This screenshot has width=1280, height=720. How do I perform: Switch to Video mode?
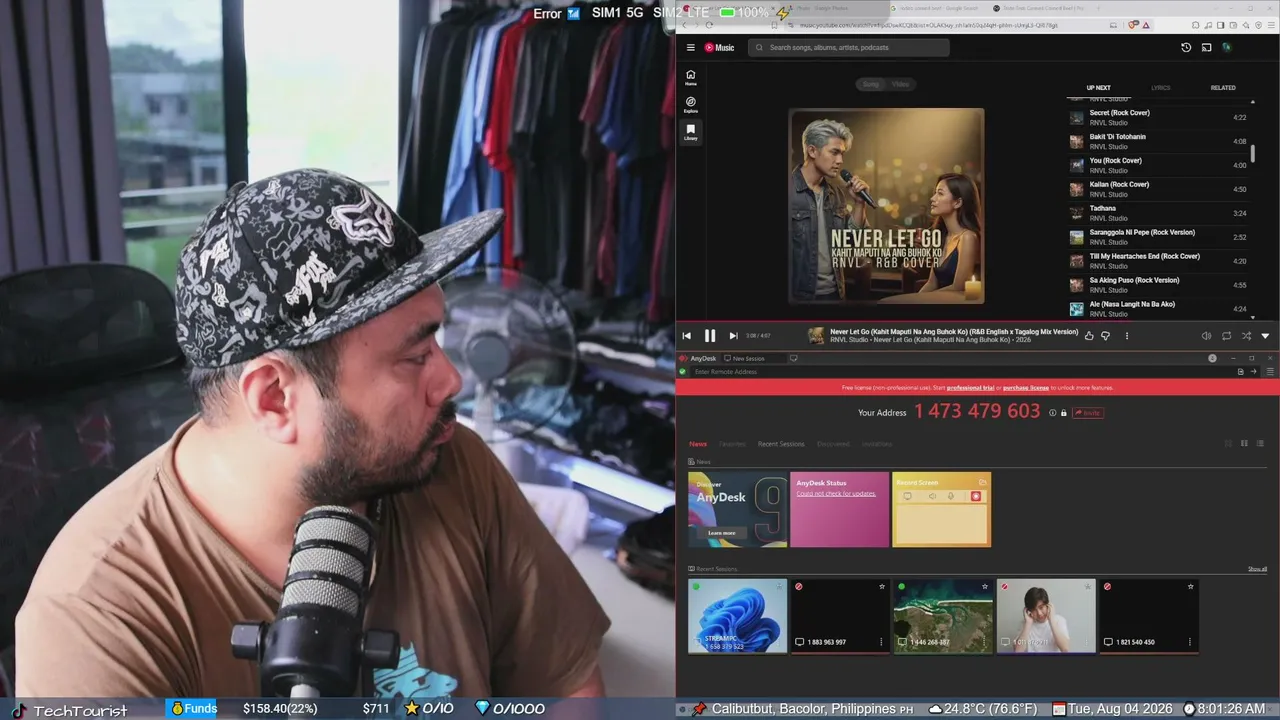click(900, 84)
